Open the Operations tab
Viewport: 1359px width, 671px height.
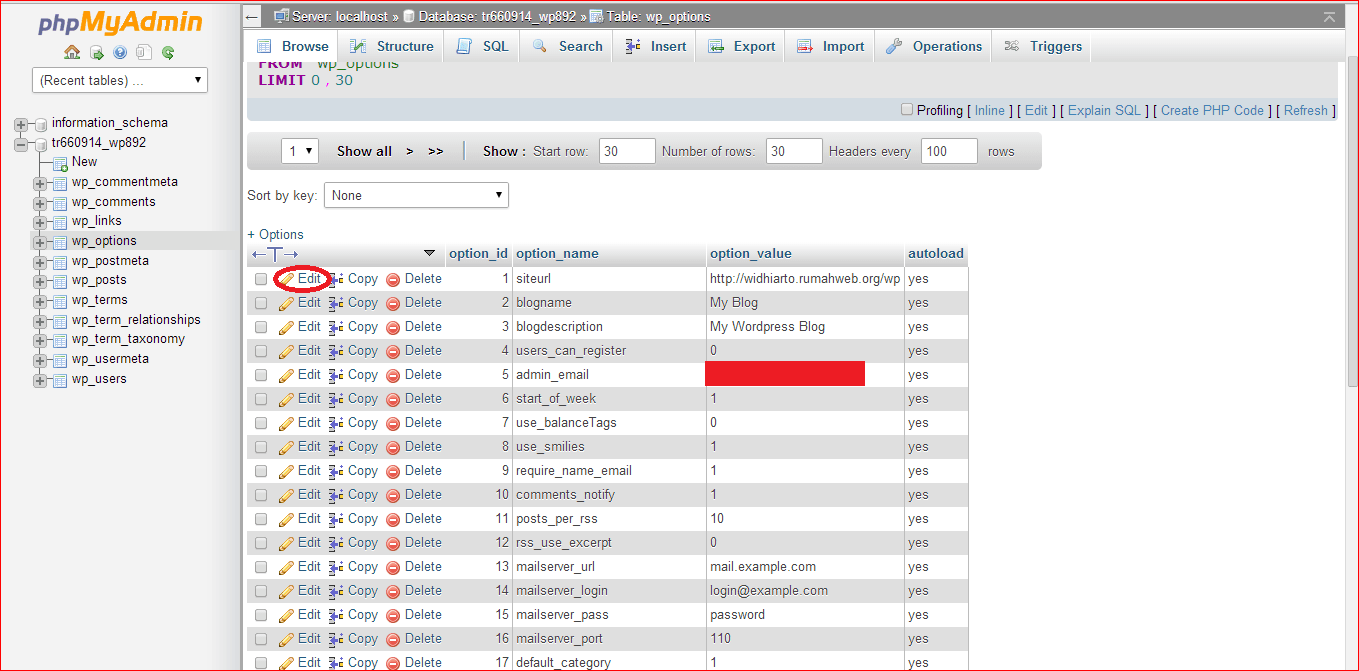pos(934,46)
